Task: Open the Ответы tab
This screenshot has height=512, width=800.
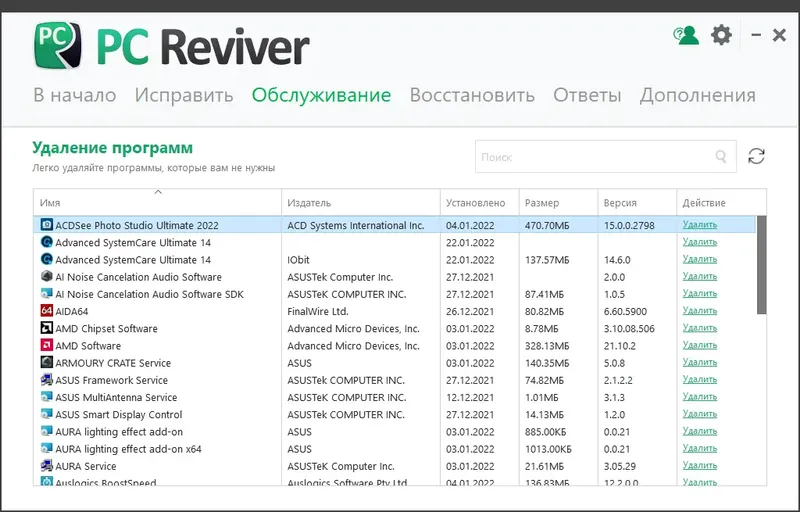Action: click(x=587, y=95)
